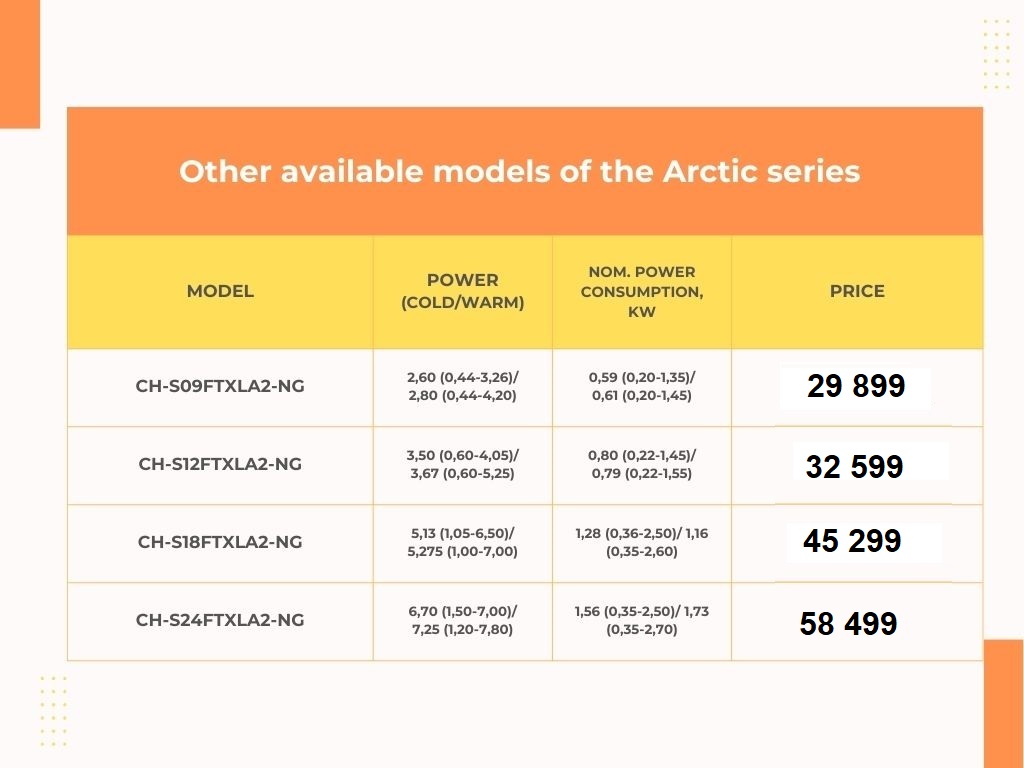Click power cell 2,60 (0,44-3,26)/ 2,80 (0,44-4,20)
1024x768 pixels.
tap(462, 386)
